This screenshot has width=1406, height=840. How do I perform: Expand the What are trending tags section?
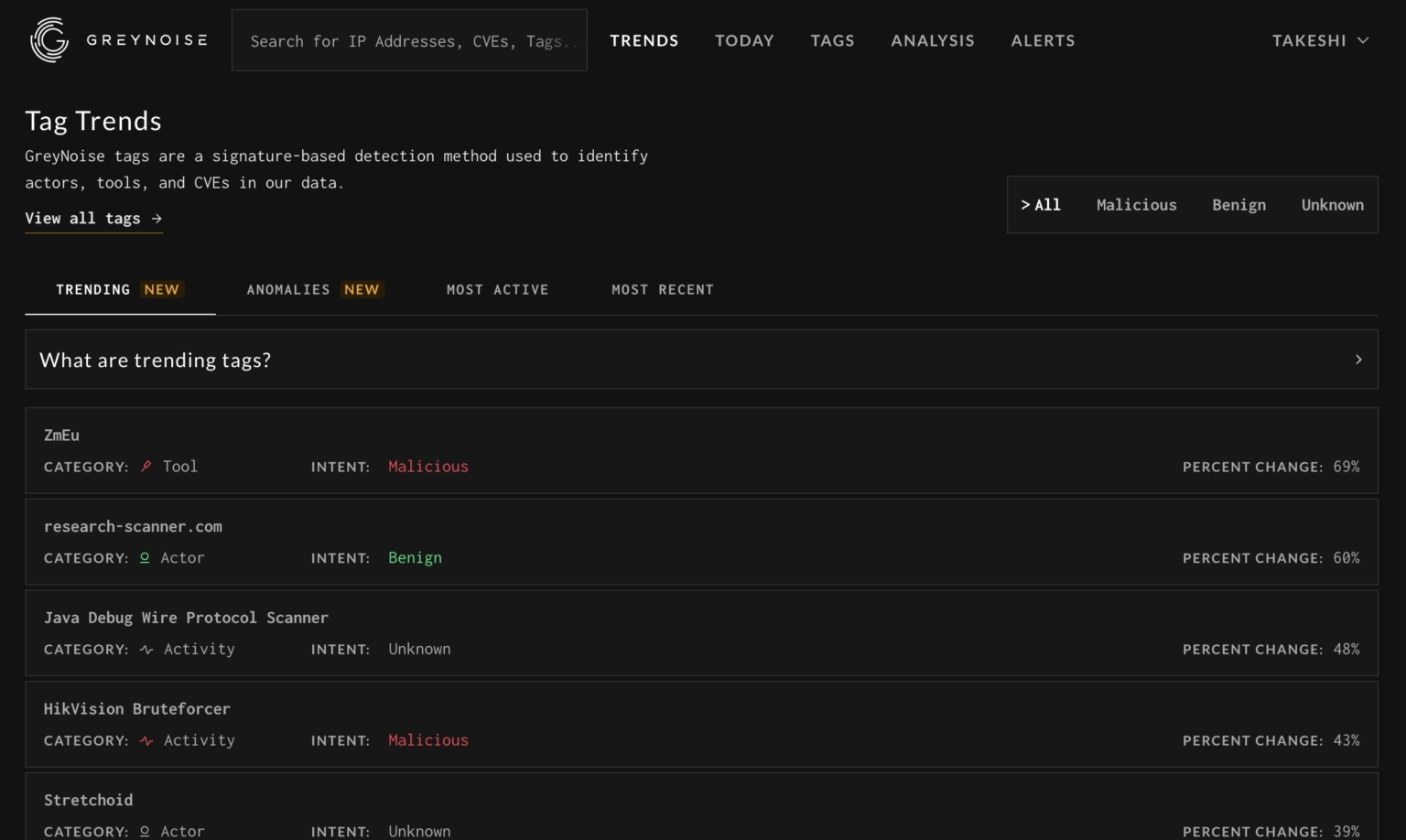(x=154, y=360)
